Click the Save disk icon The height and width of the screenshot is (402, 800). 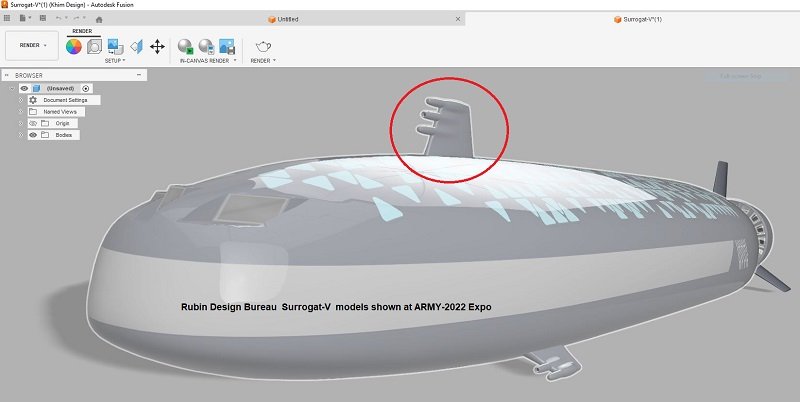point(43,18)
